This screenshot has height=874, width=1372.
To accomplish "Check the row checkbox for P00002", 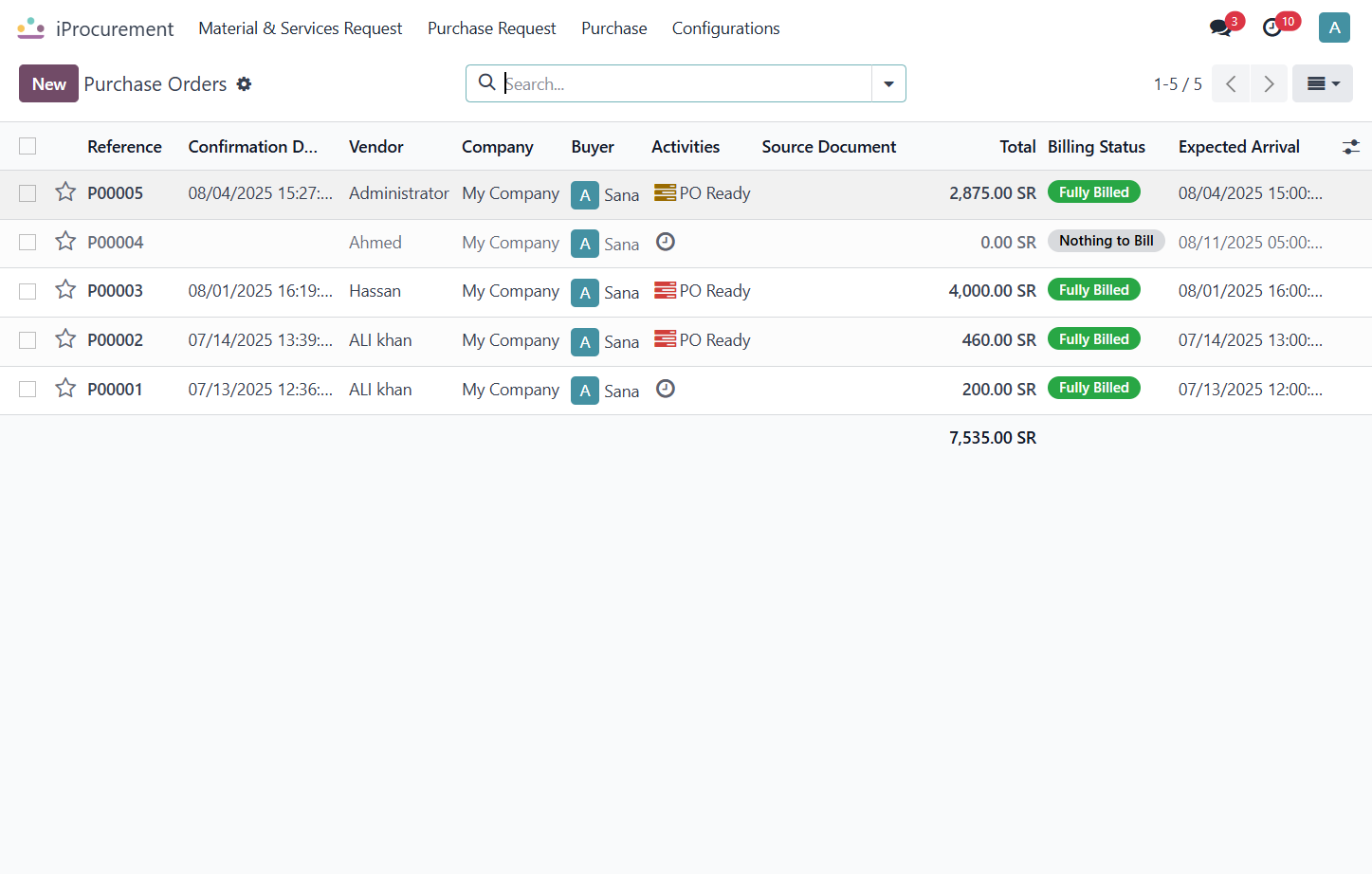I will coord(27,340).
